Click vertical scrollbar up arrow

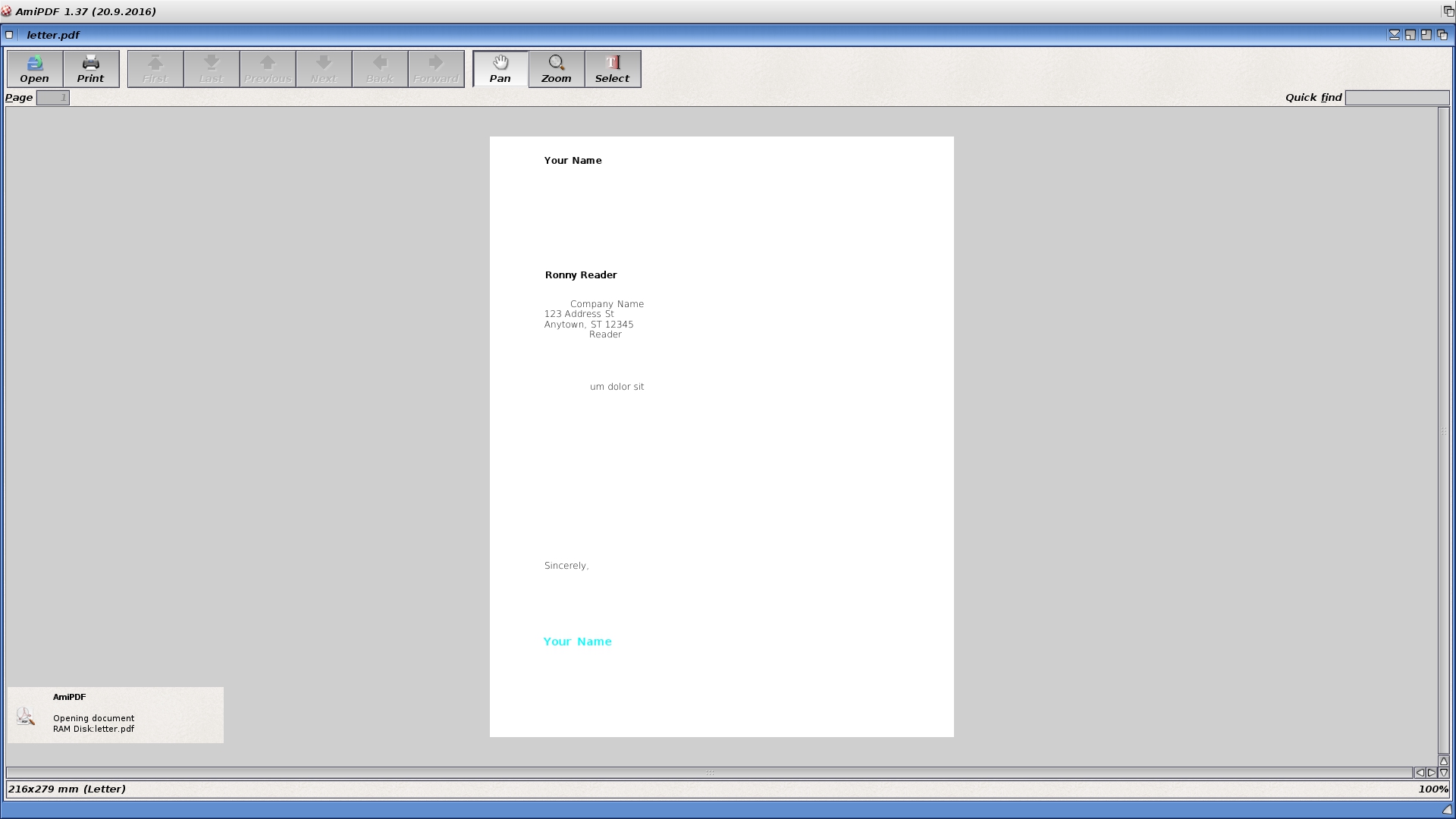click(x=1444, y=761)
